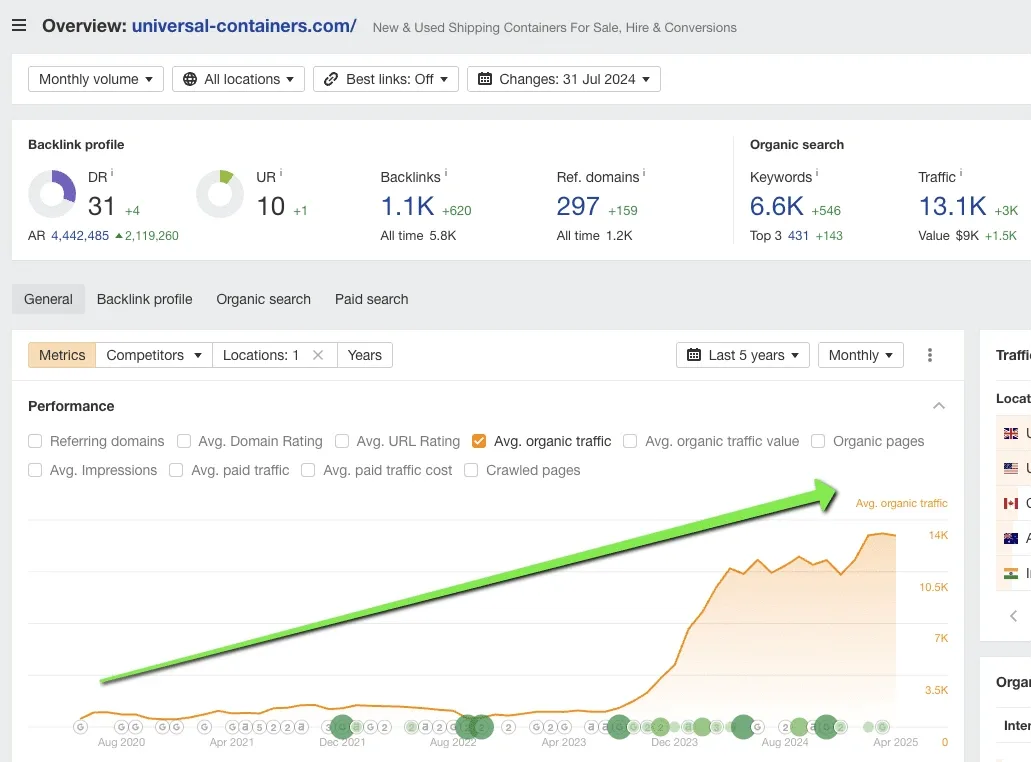
Task: Switch to the Organic search tab
Action: click(x=263, y=299)
